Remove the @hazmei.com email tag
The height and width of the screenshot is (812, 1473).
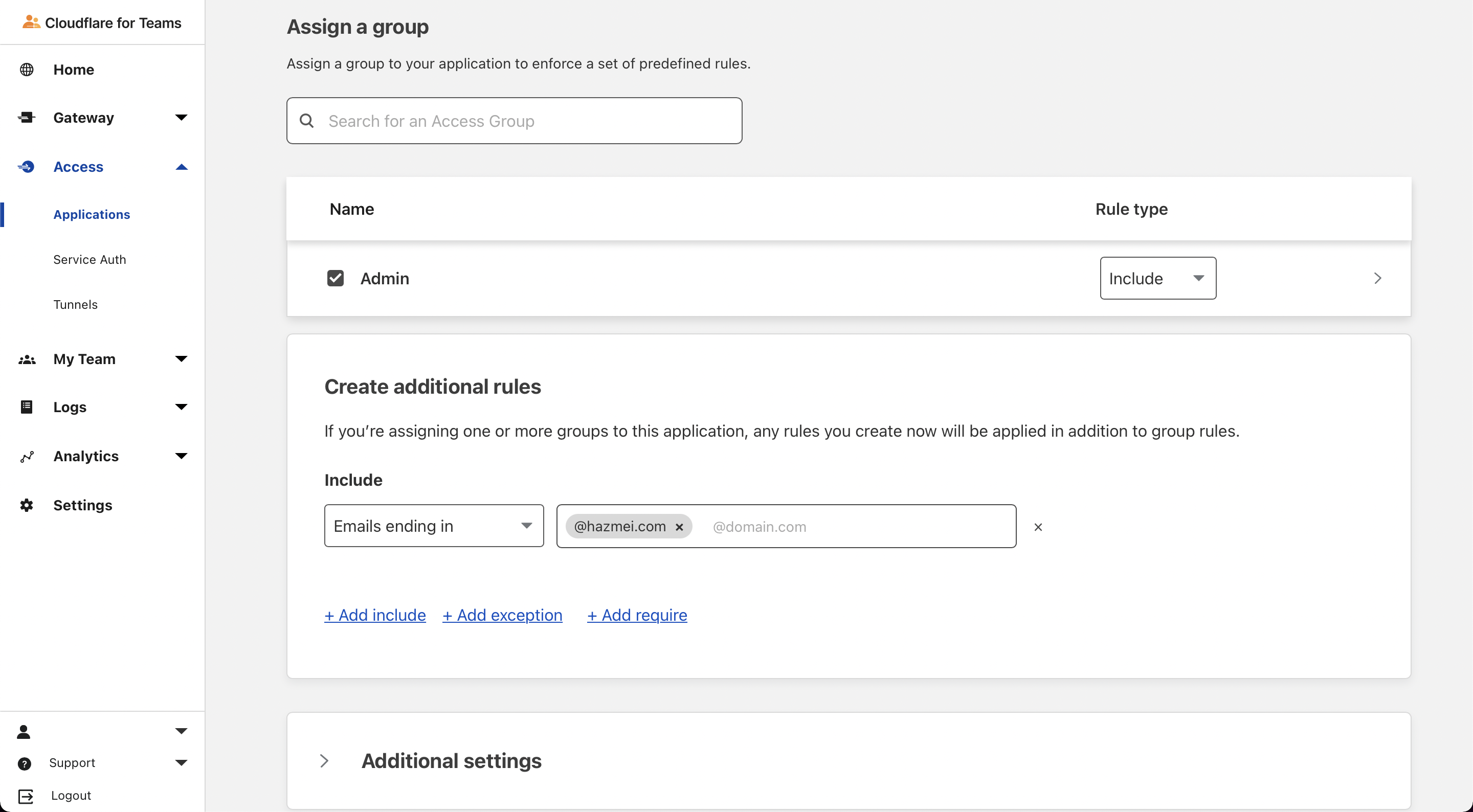679,527
